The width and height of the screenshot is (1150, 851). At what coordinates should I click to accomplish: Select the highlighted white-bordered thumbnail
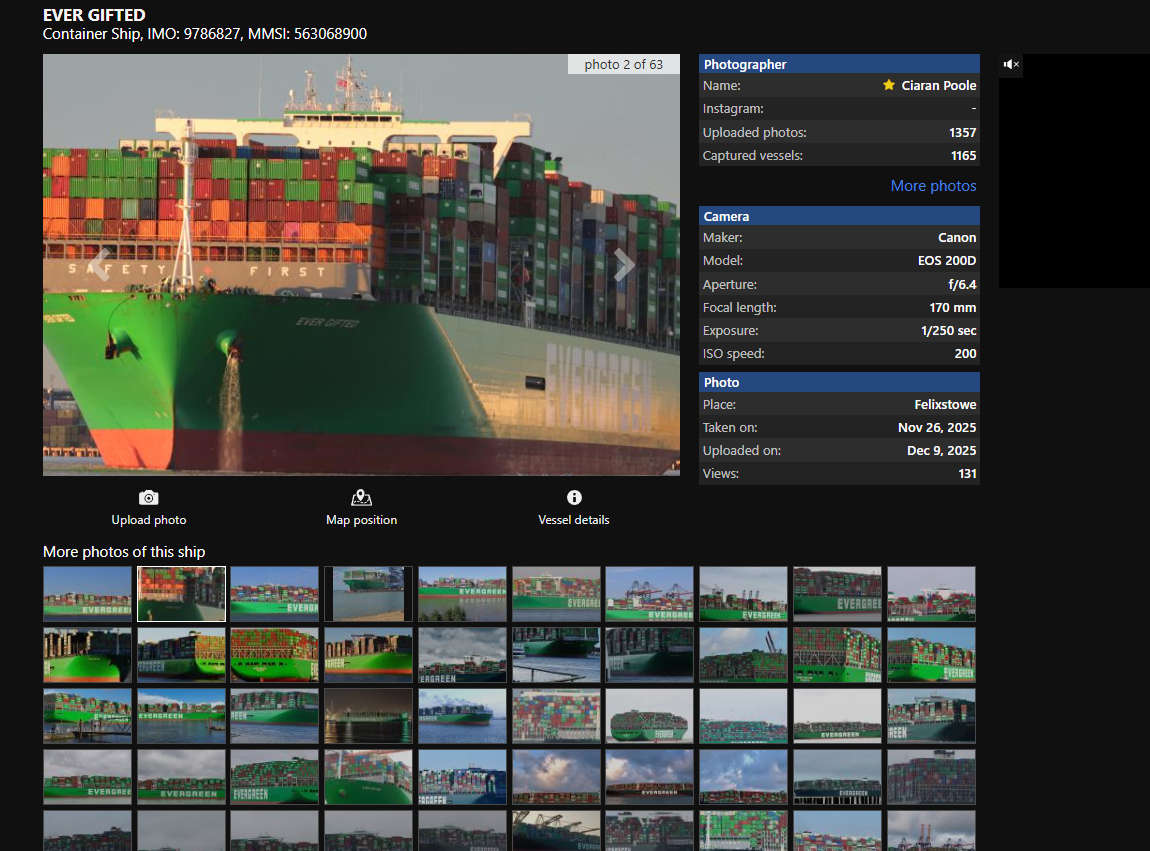181,594
